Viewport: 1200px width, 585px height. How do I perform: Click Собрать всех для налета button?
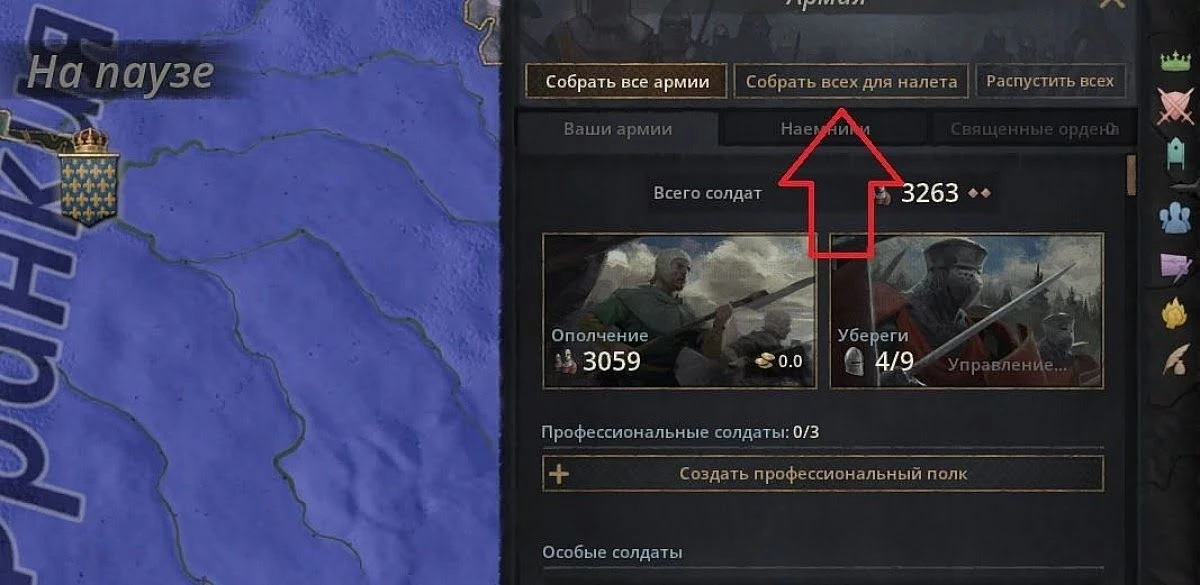coord(851,82)
